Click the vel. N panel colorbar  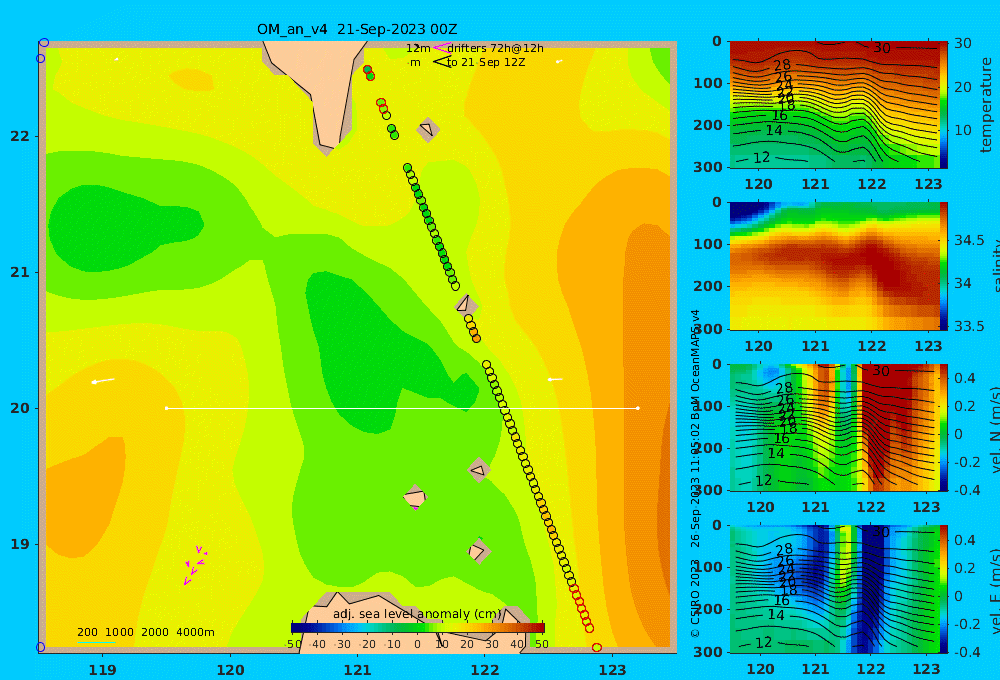944,427
